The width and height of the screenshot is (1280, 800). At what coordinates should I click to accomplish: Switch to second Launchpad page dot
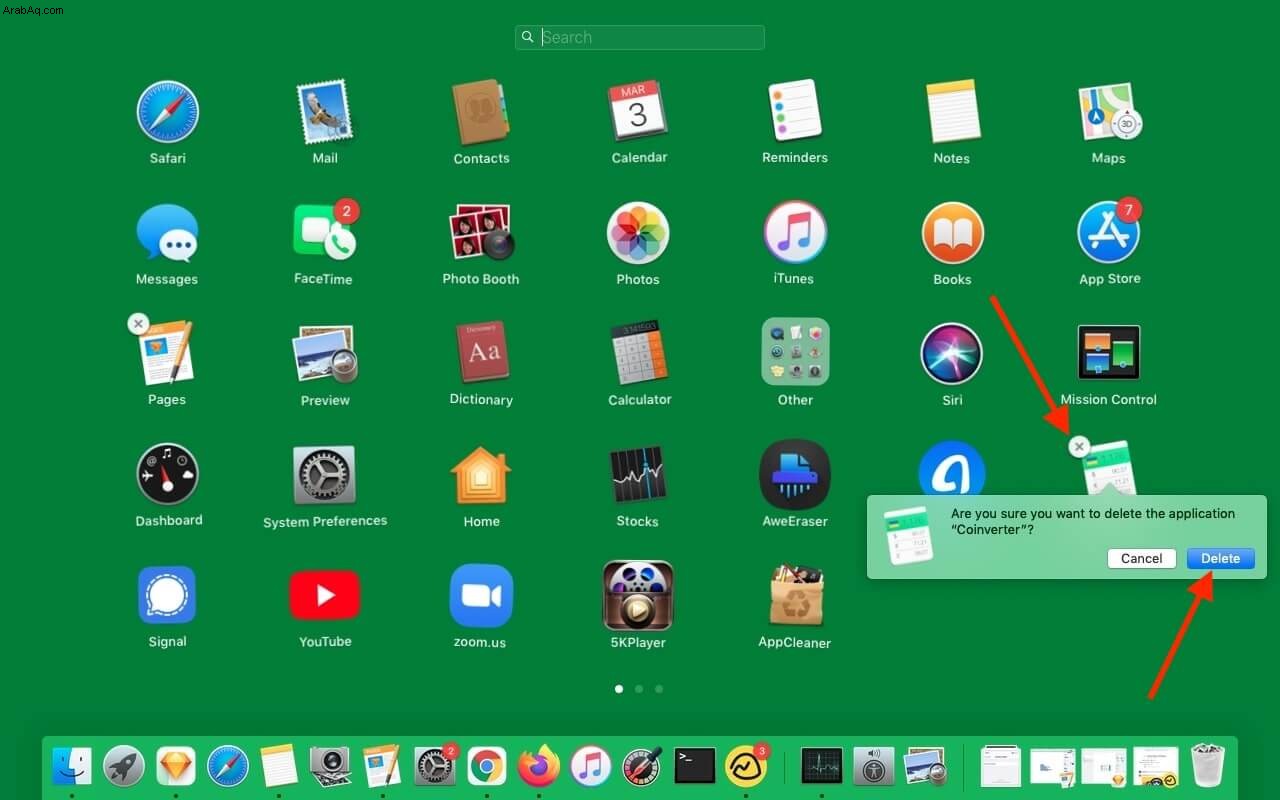click(x=639, y=689)
